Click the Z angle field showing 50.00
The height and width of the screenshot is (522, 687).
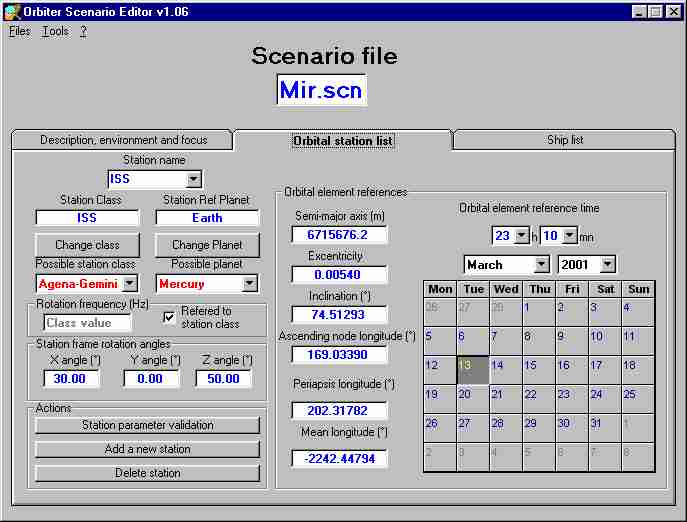(x=223, y=378)
